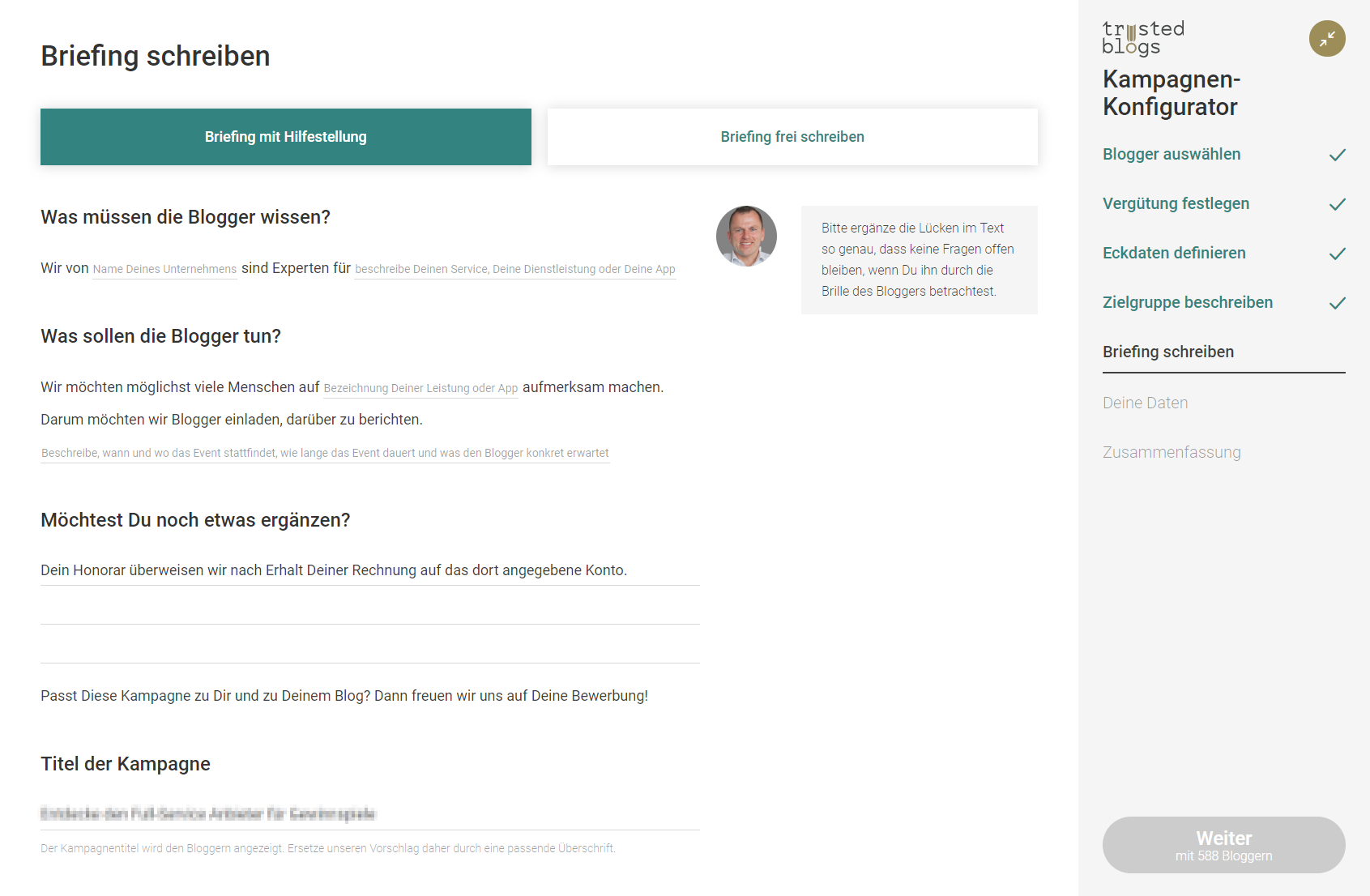
Task: Edit the Titel der Kampagne input
Action: (369, 813)
